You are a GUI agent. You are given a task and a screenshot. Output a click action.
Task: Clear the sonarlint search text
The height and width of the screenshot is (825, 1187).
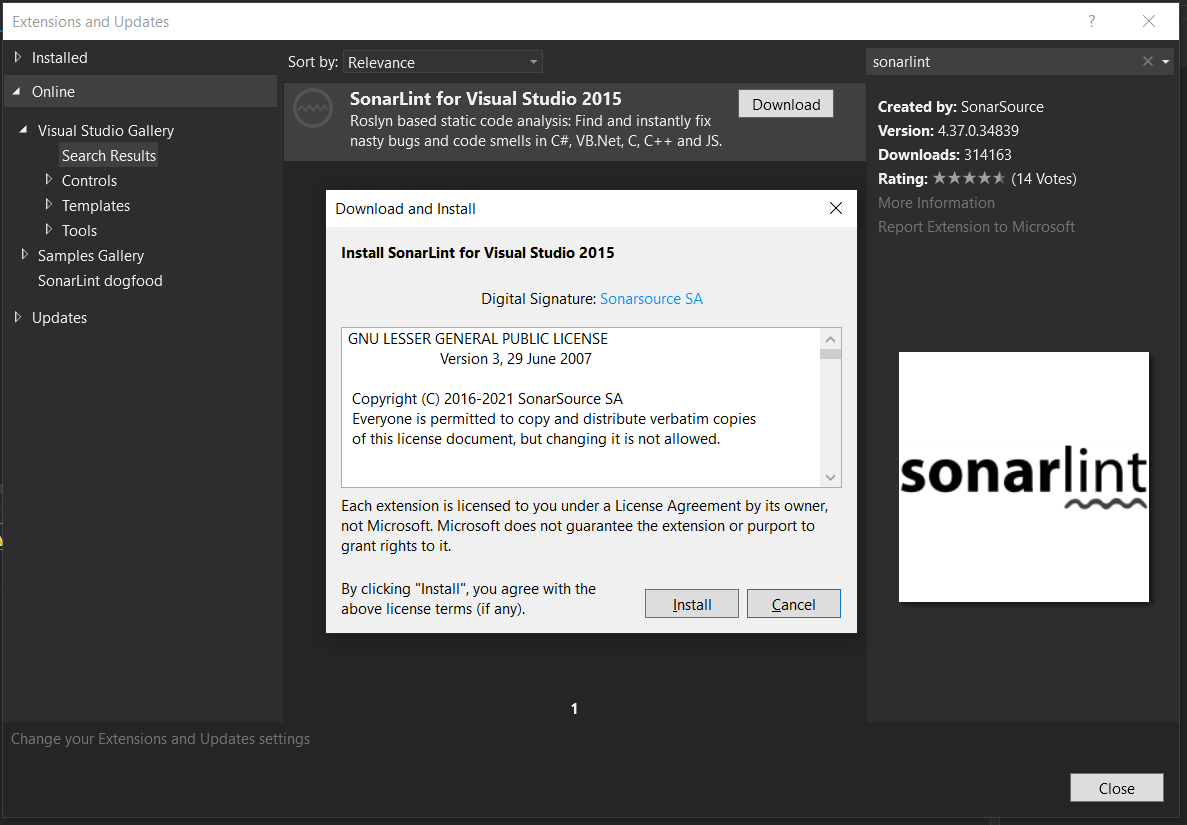[x=1148, y=61]
